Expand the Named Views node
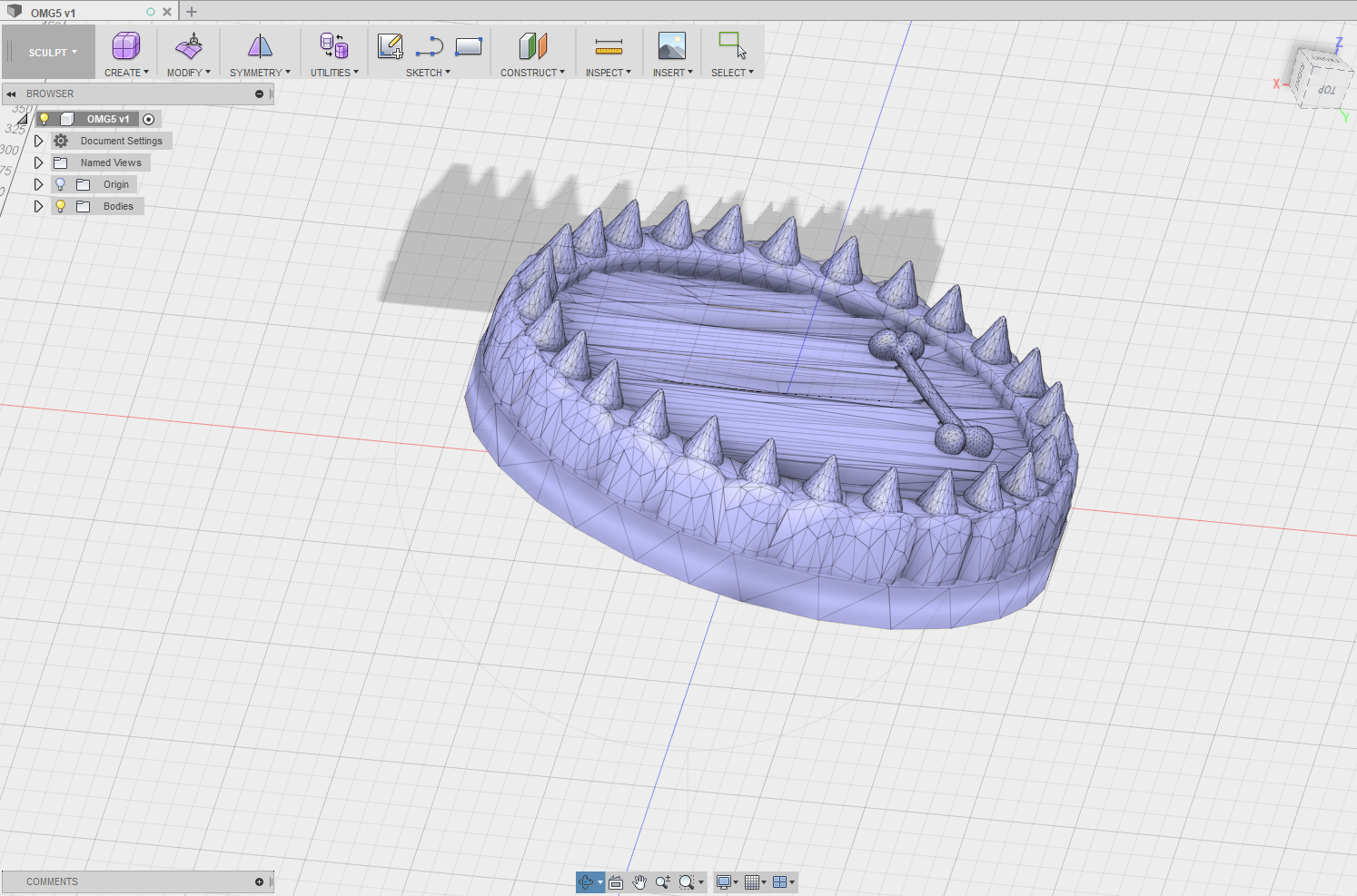The width and height of the screenshot is (1357, 896). coord(38,162)
